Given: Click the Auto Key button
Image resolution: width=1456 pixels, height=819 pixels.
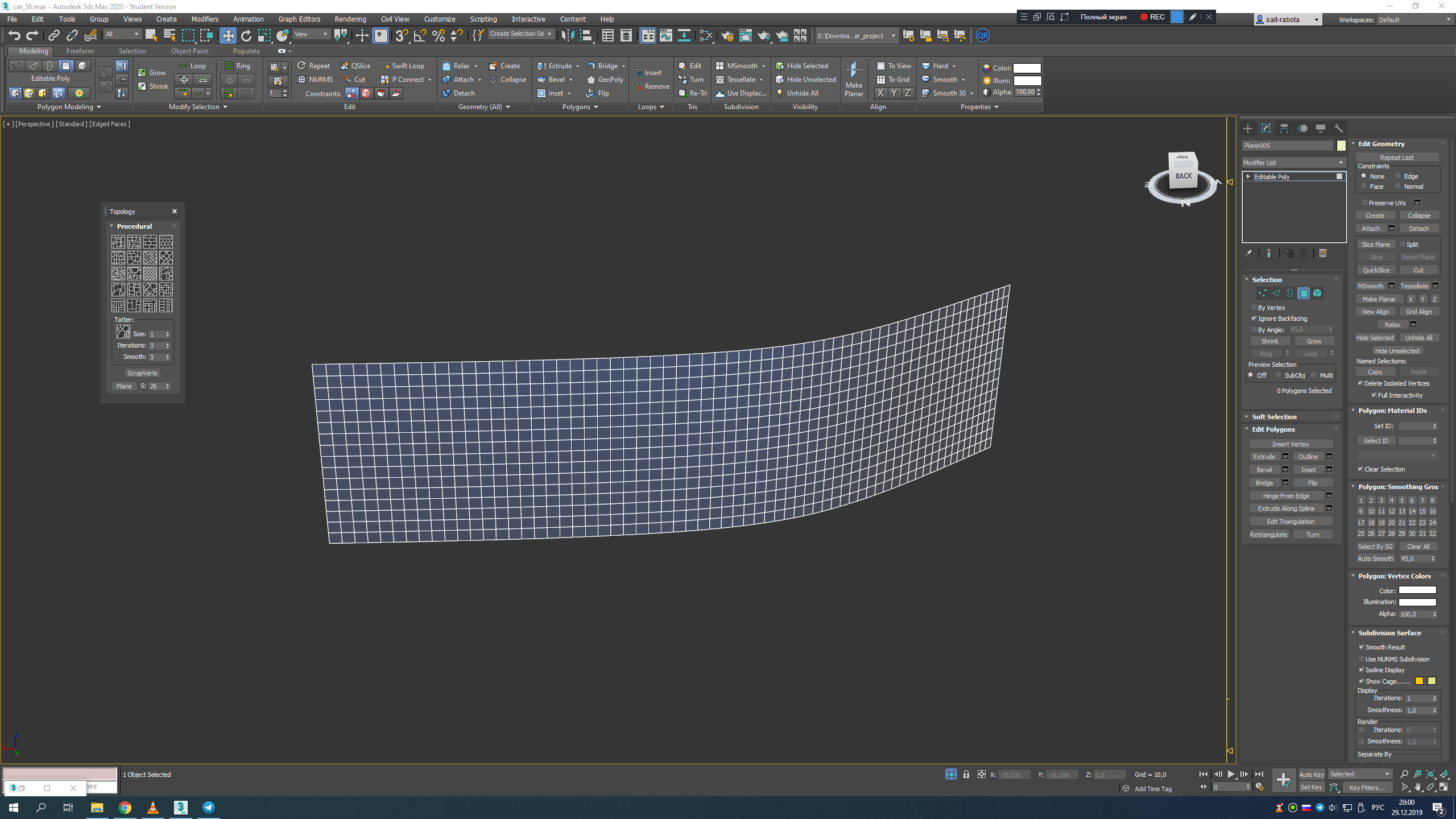Looking at the screenshot, I should pos(1312,775).
